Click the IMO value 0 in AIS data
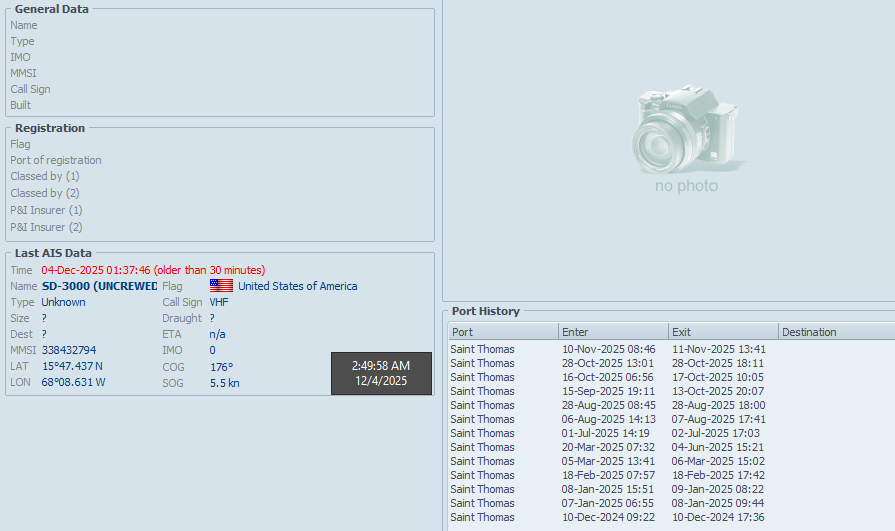The height and width of the screenshot is (531, 895). coord(212,350)
